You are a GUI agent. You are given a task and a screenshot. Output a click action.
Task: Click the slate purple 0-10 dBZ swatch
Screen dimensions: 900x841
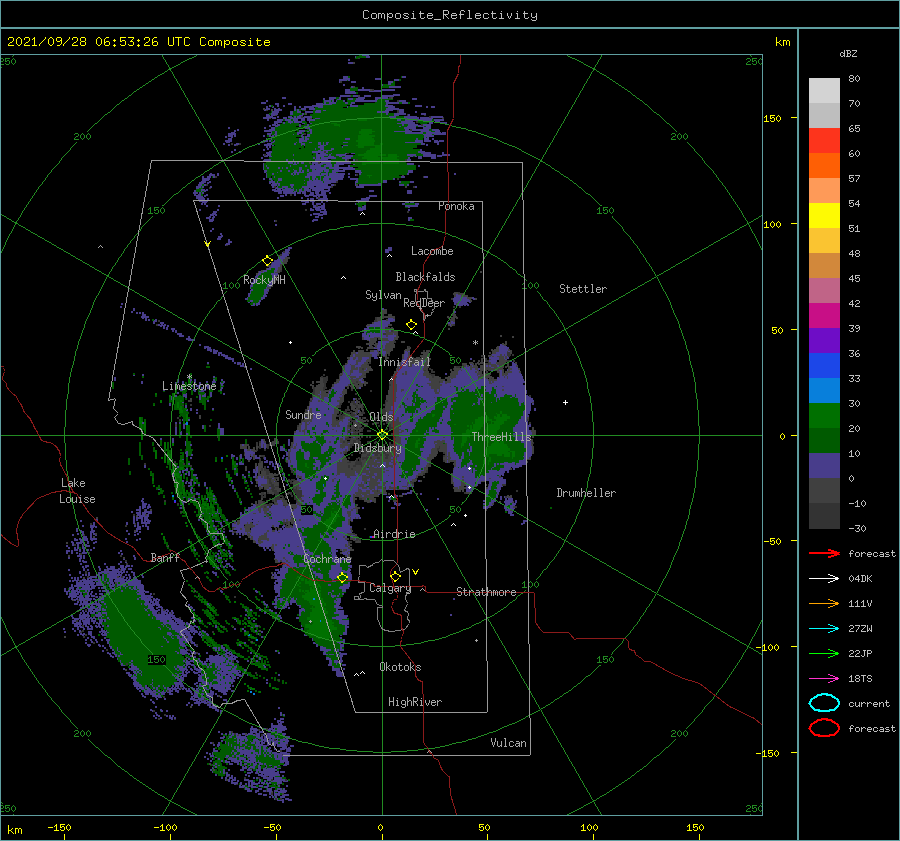(824, 466)
